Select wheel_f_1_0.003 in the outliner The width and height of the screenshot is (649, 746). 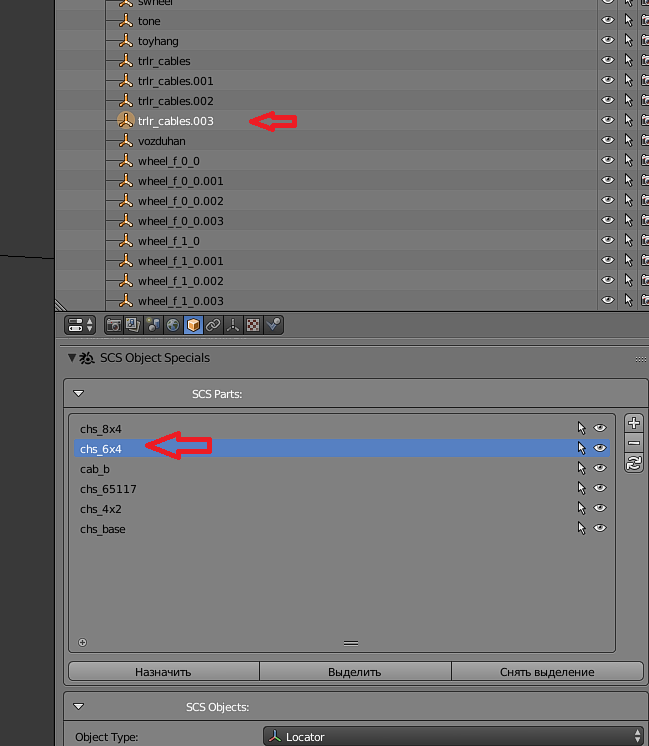point(180,301)
